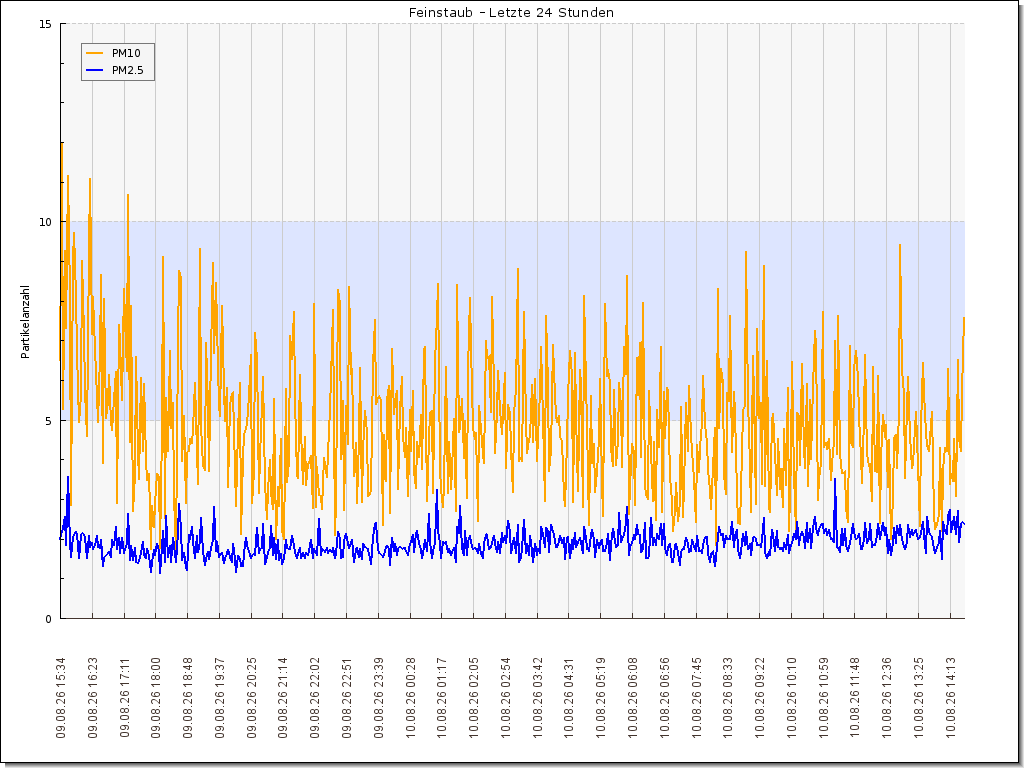Image resolution: width=1024 pixels, height=768 pixels.
Task: Click the time label 10.08.26 01:17
Action: [442, 697]
